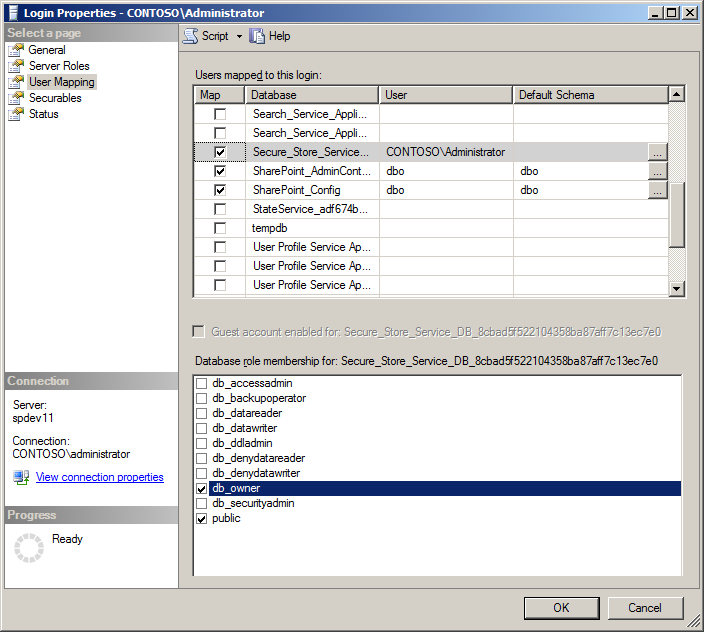Screen dimensions: 704x632
Task: Open schema browse button for Secure_Store_Service row
Action: coord(657,152)
